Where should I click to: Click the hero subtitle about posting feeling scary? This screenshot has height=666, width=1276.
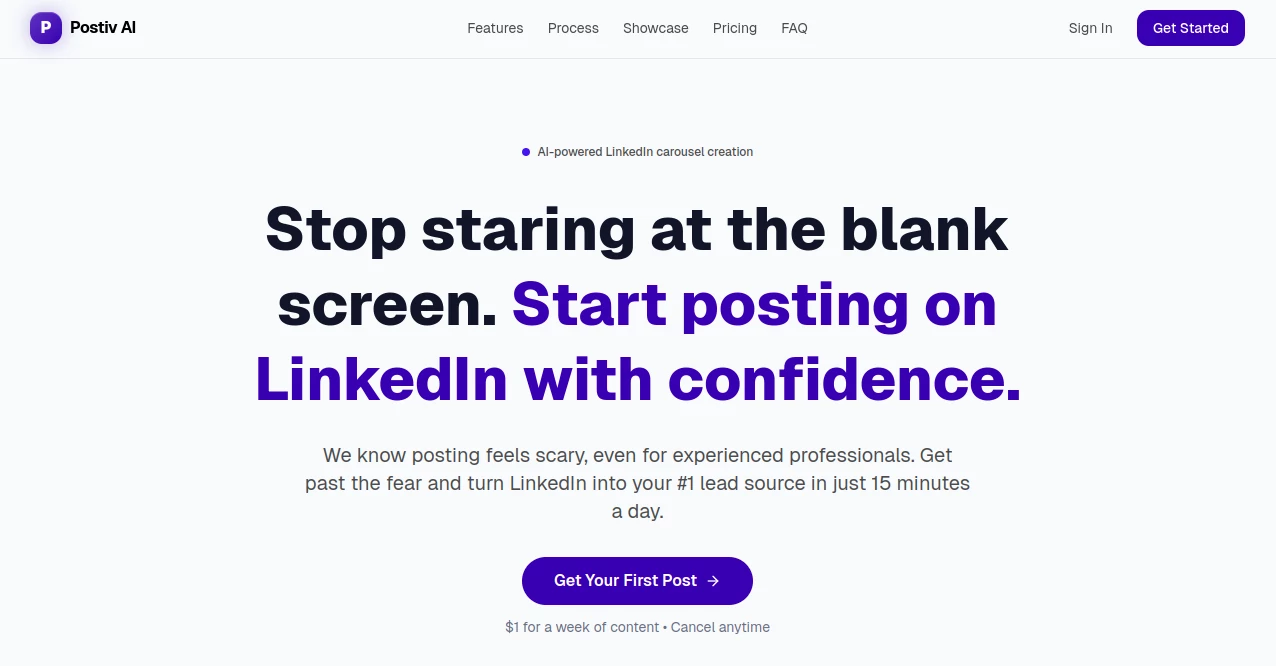(637, 483)
